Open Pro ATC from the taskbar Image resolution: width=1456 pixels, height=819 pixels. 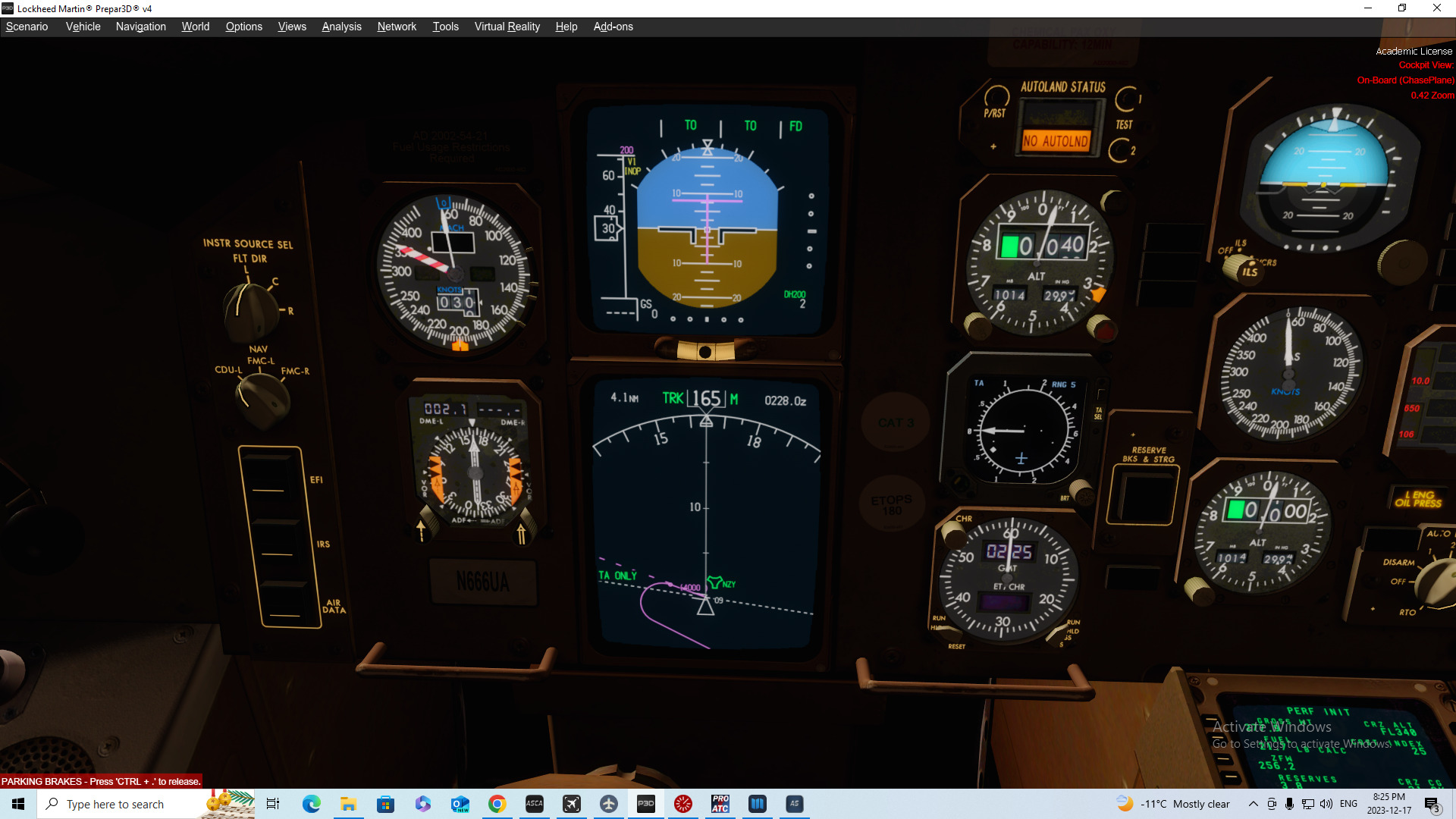tap(720, 804)
